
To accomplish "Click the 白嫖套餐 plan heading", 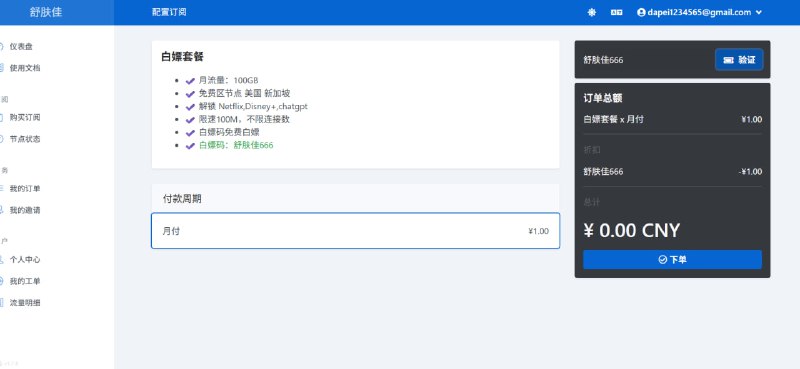I will click(183, 57).
